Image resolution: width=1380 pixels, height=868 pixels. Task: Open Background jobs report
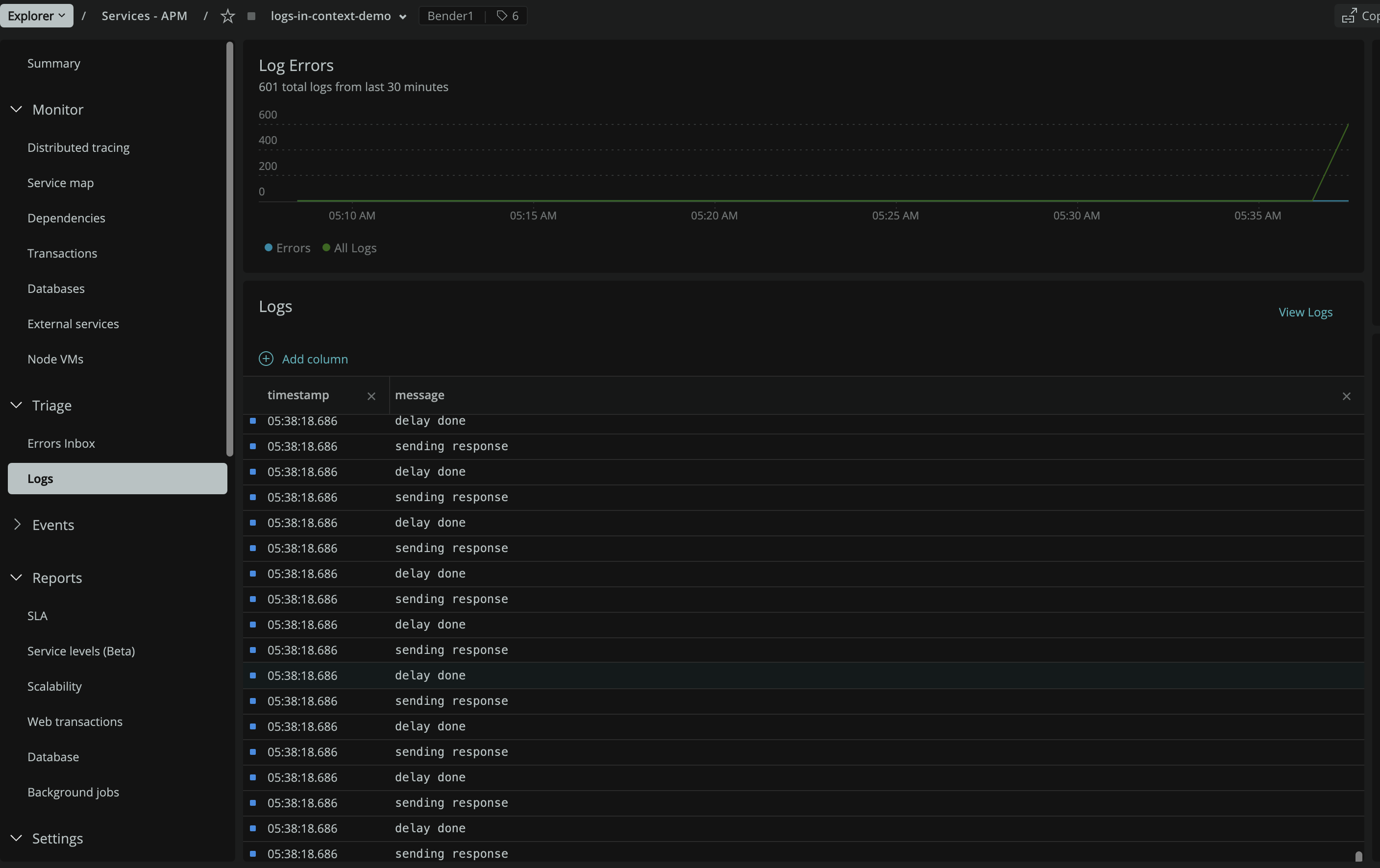[x=74, y=792]
